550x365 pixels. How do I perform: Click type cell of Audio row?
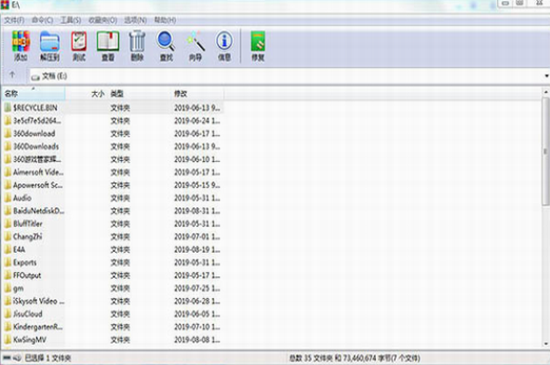pyautogui.click(x=120, y=198)
